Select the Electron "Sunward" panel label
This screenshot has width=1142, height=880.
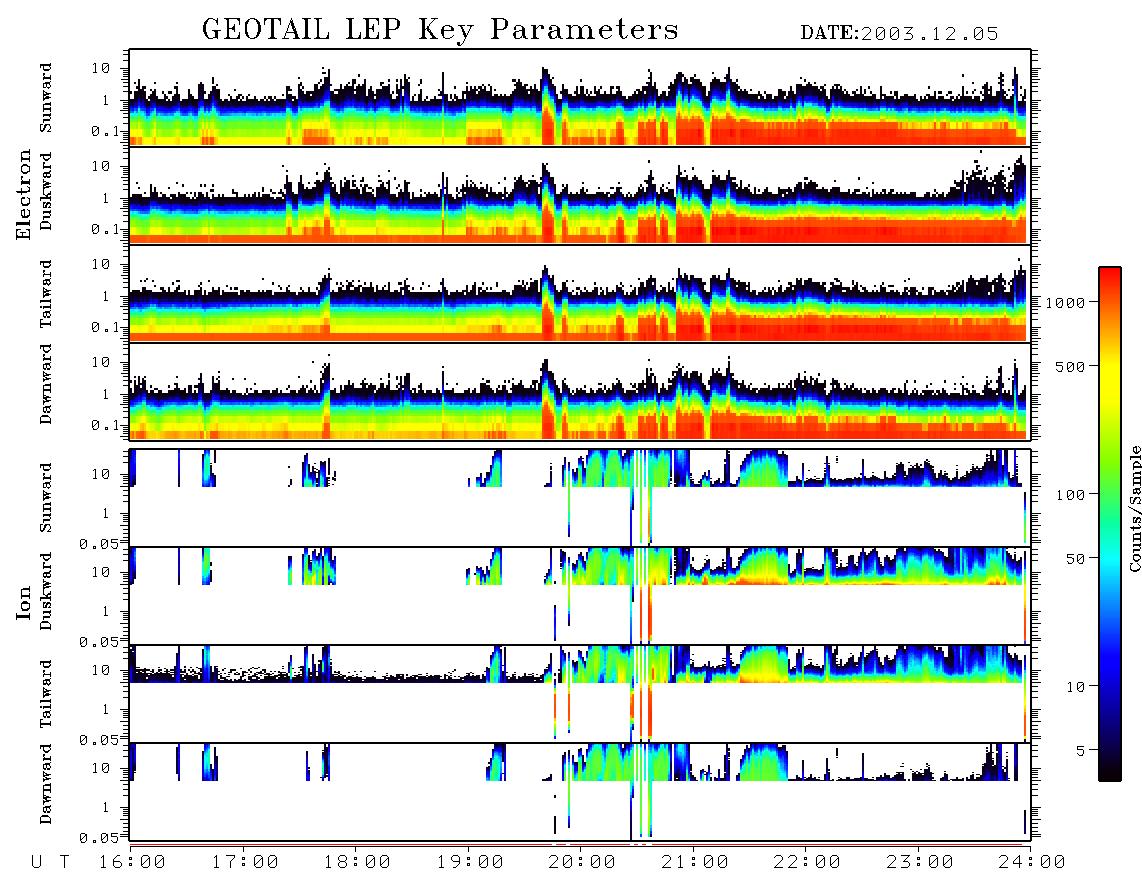(x=46, y=97)
